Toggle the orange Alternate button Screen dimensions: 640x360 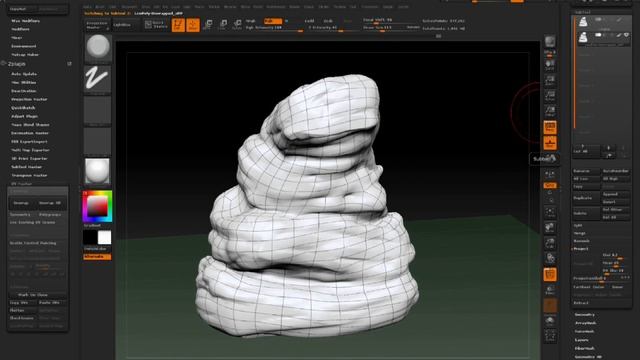[97, 257]
